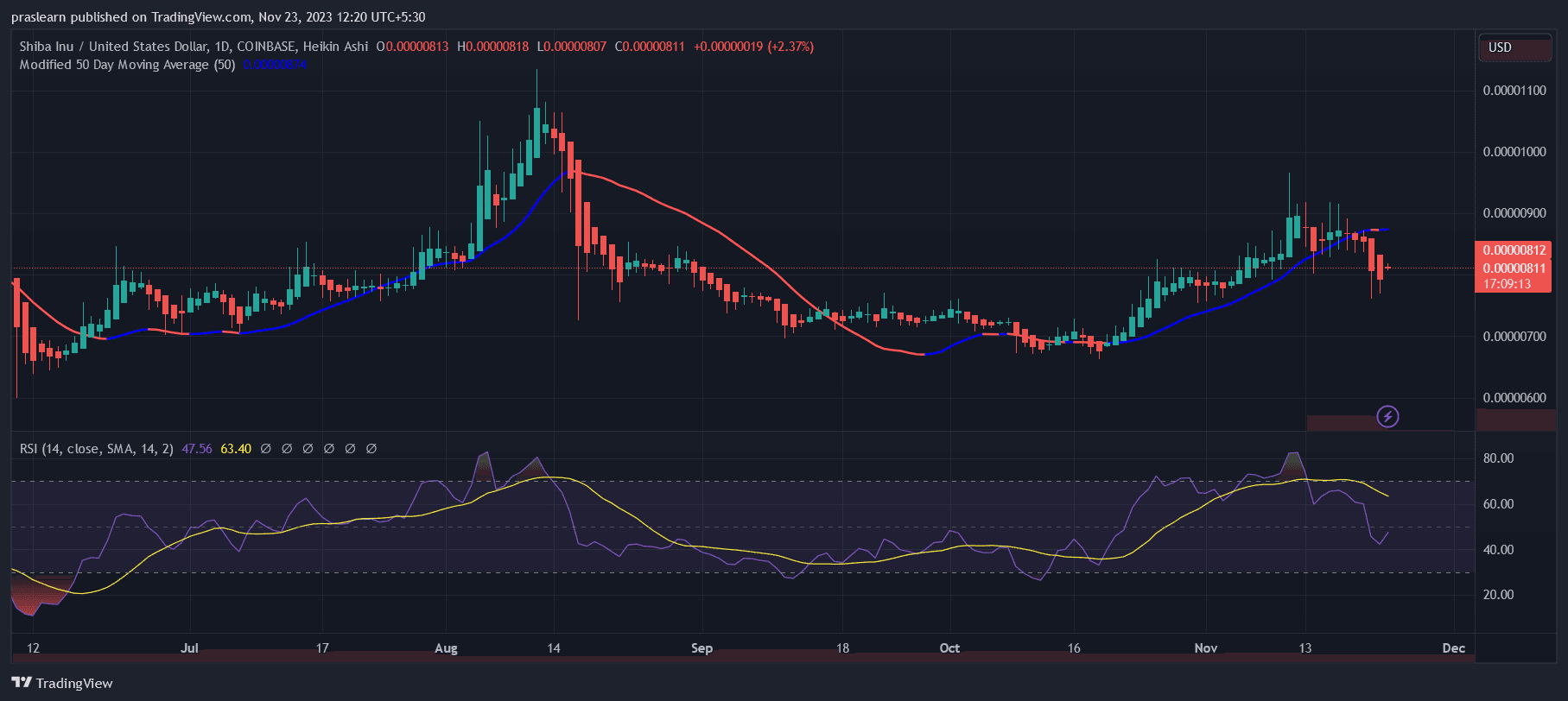Click the purple lightning bolt icon
This screenshot has height=701, width=1568.
coord(1387,417)
